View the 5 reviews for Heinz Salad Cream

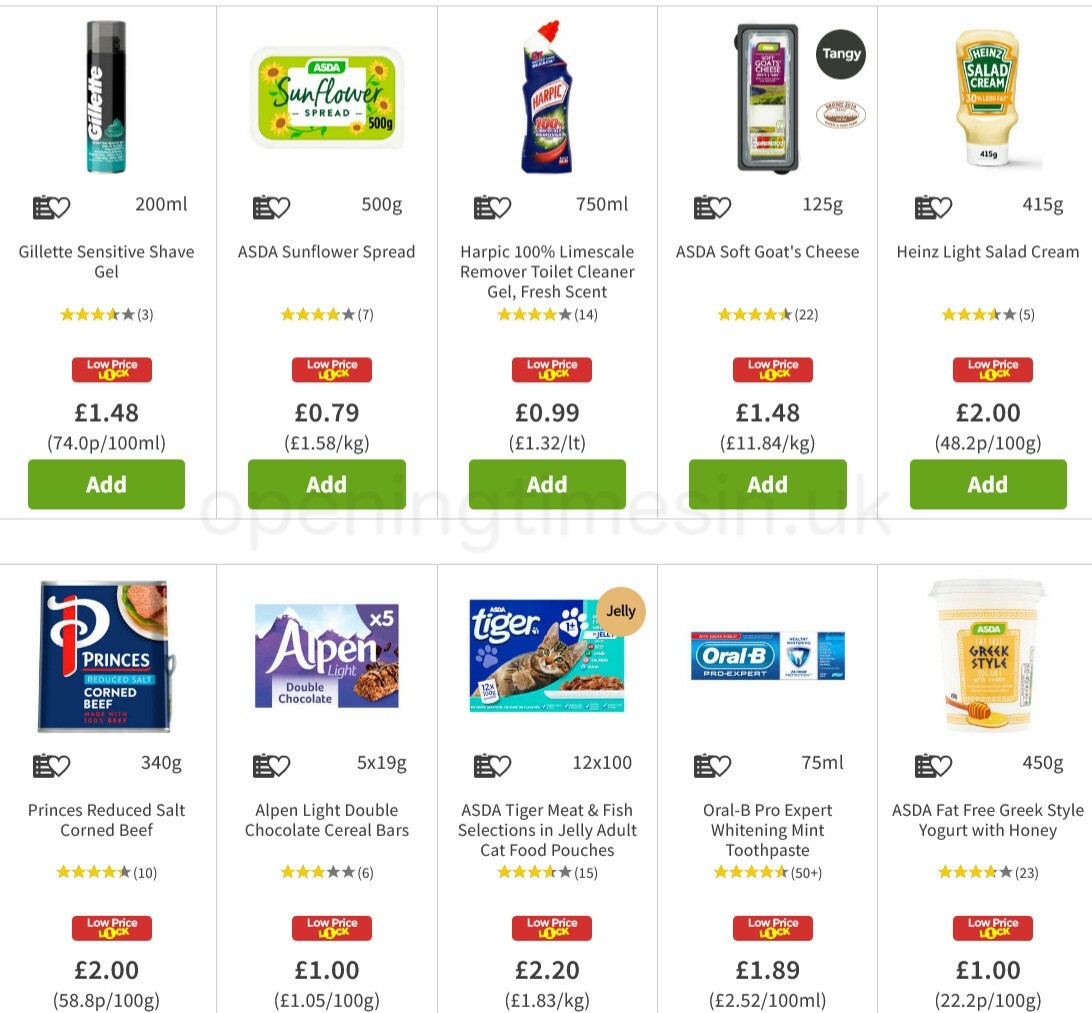[1025, 314]
